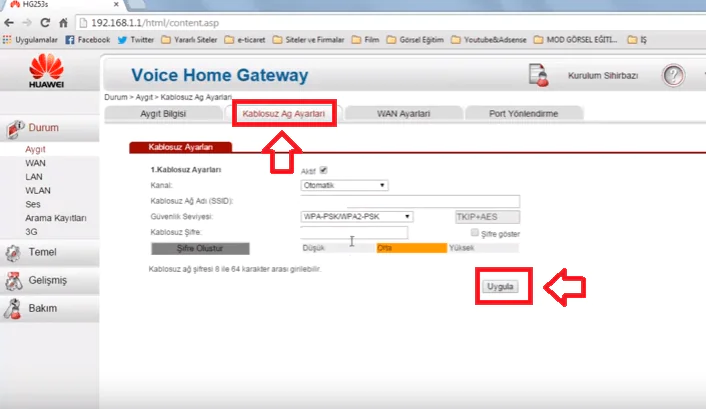Open the Kurulum Sihirbazı wizard icon
The height and width of the screenshot is (409, 706).
pos(539,75)
